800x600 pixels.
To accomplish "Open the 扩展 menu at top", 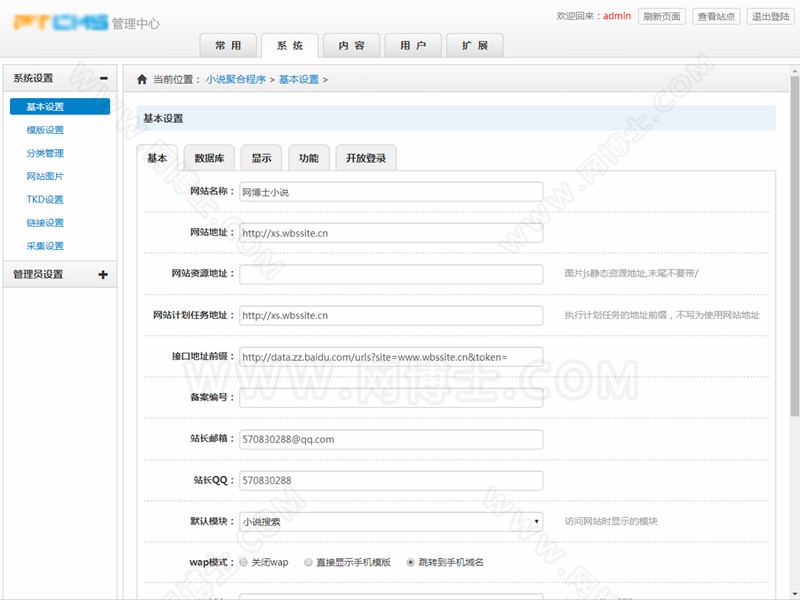I will click(476, 44).
